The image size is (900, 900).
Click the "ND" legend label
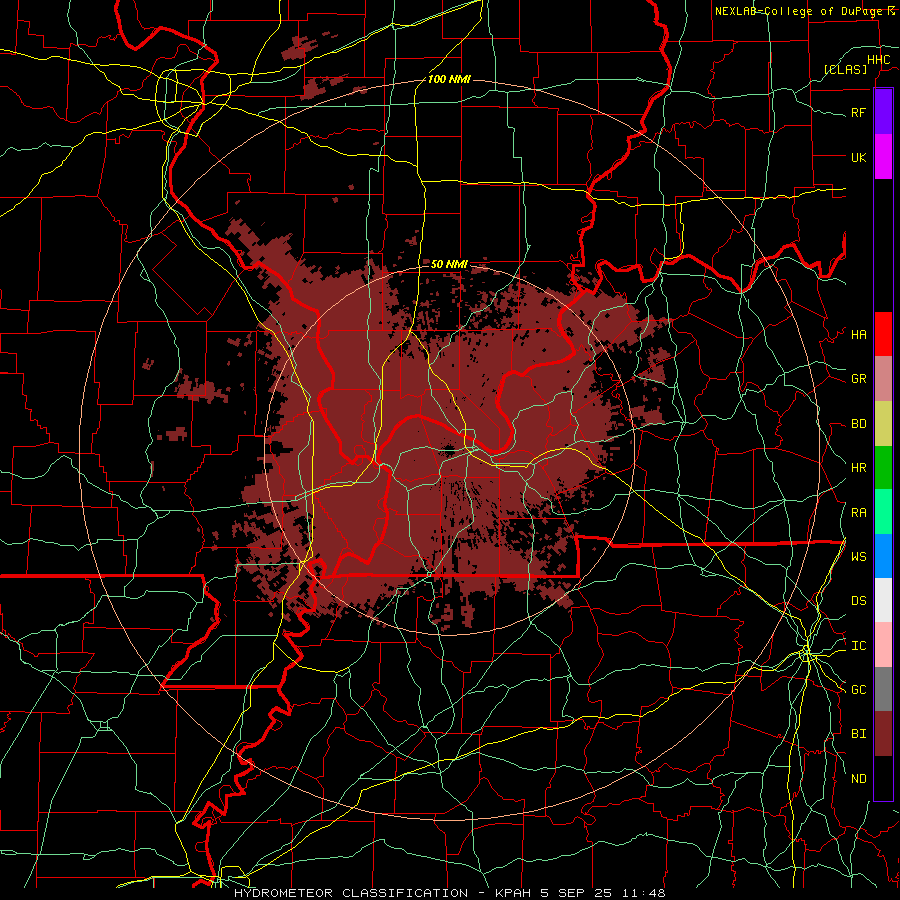[859, 779]
